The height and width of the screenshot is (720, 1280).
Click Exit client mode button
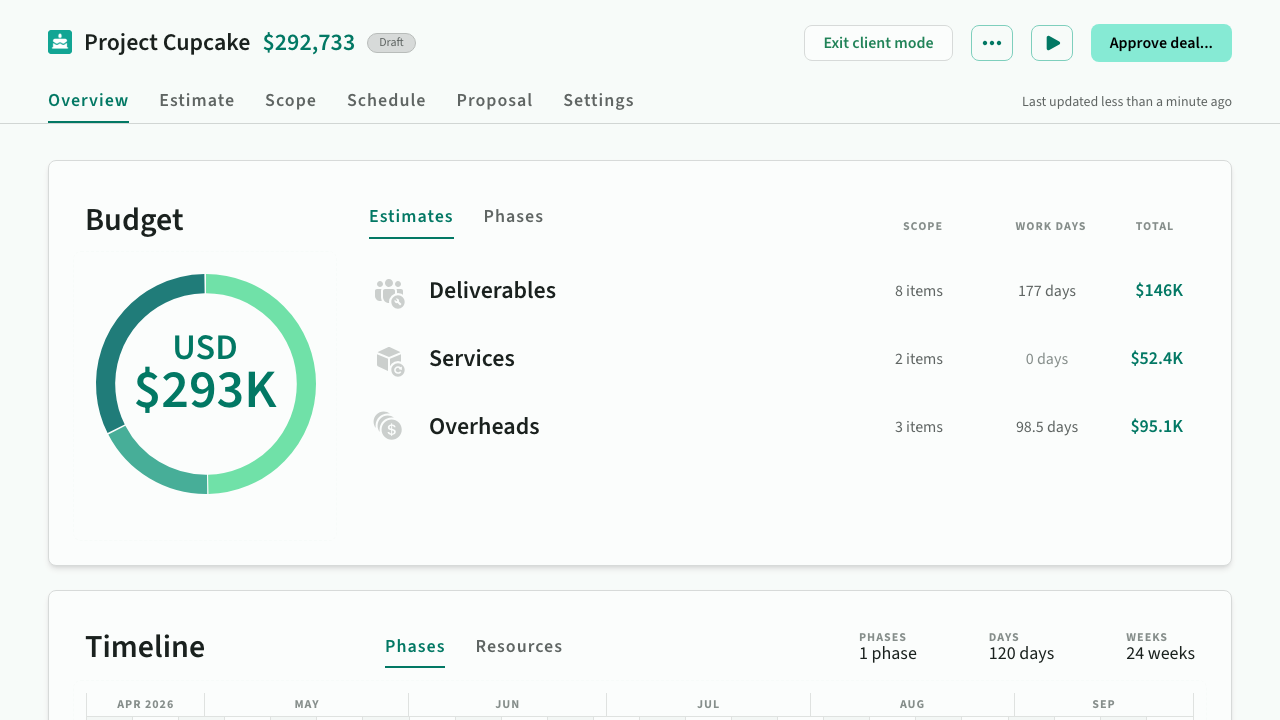pos(877,43)
